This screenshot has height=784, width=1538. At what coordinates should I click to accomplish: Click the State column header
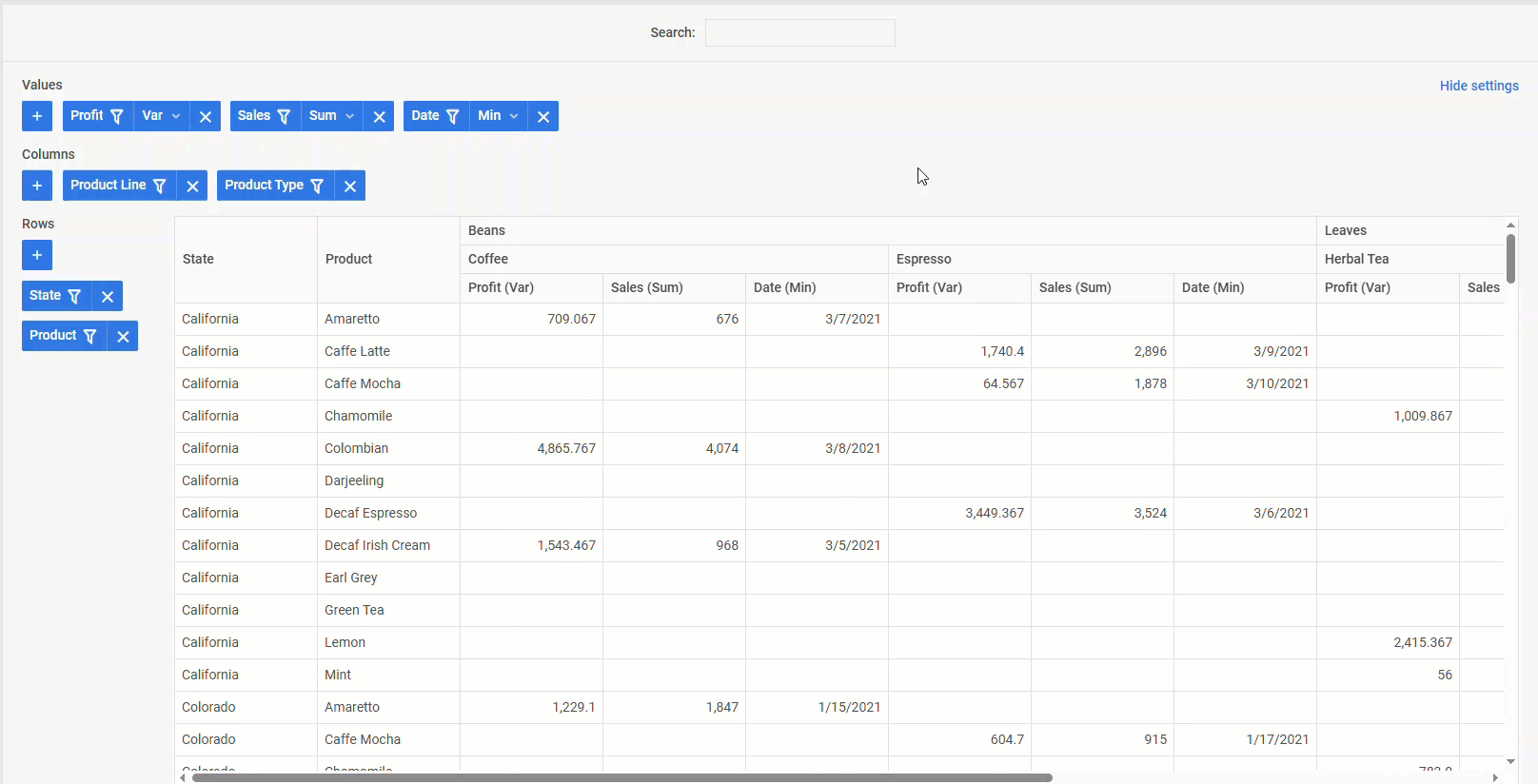246,259
